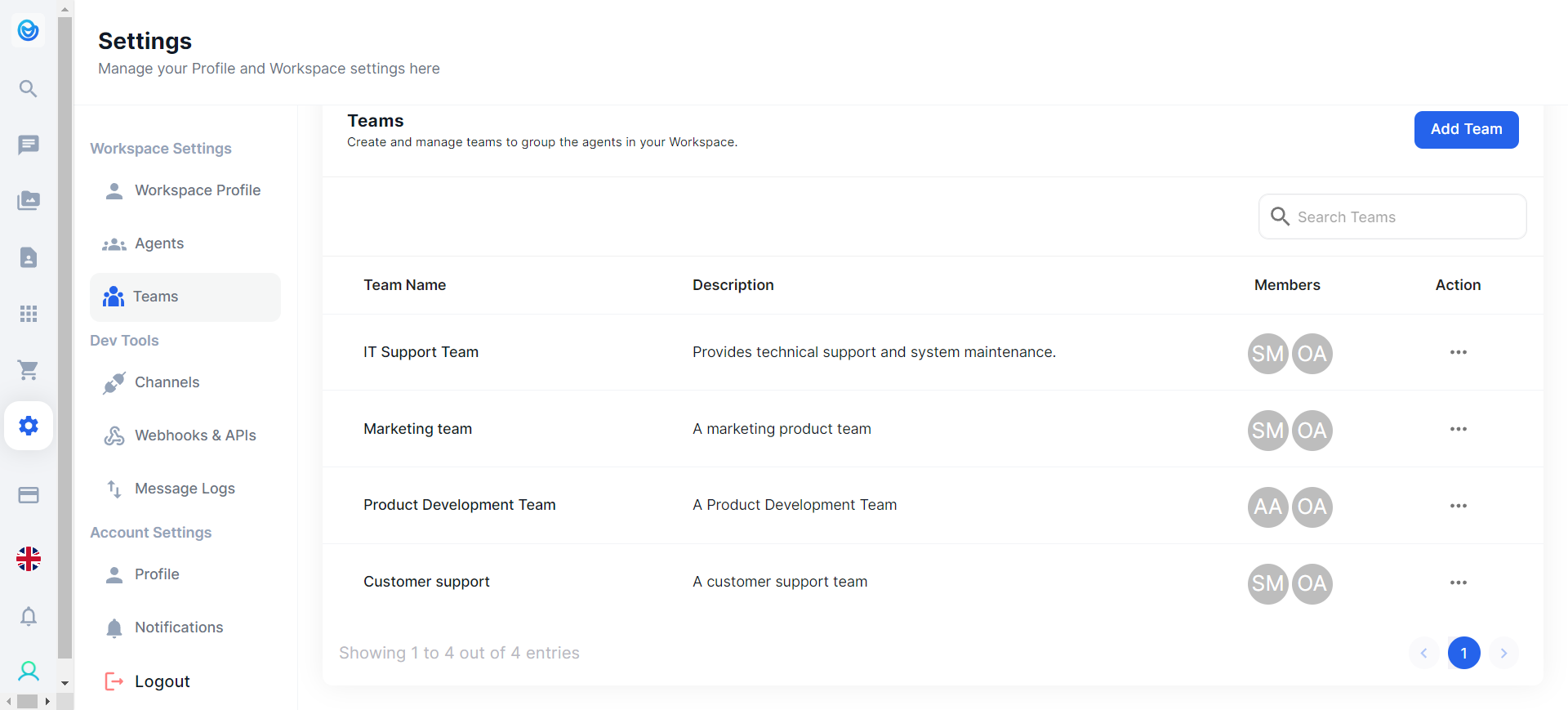This screenshot has width=1568, height=710.
Task: Click the contact document sidebar icon
Action: pos(29,257)
